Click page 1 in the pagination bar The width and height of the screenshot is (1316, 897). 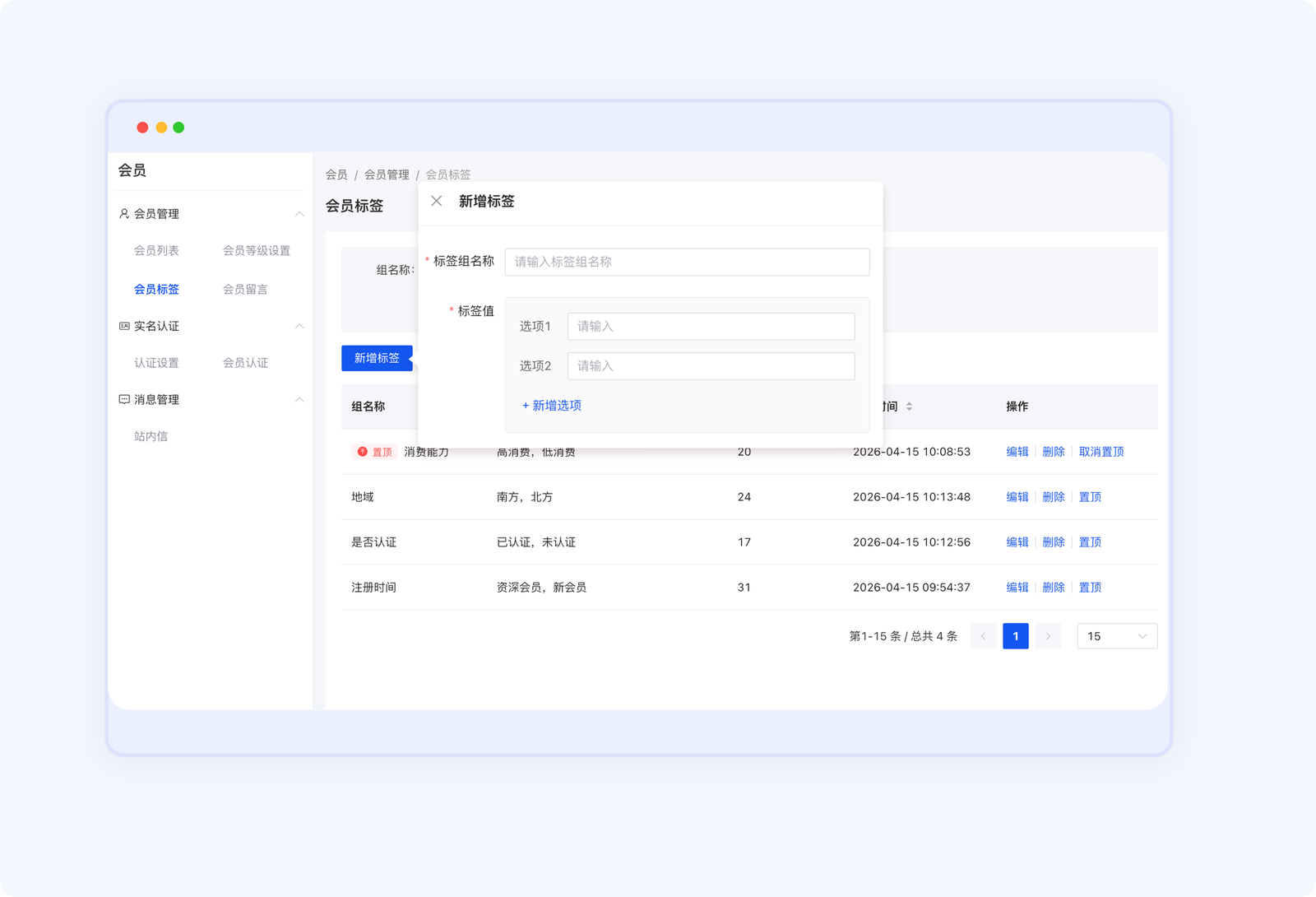(1016, 635)
